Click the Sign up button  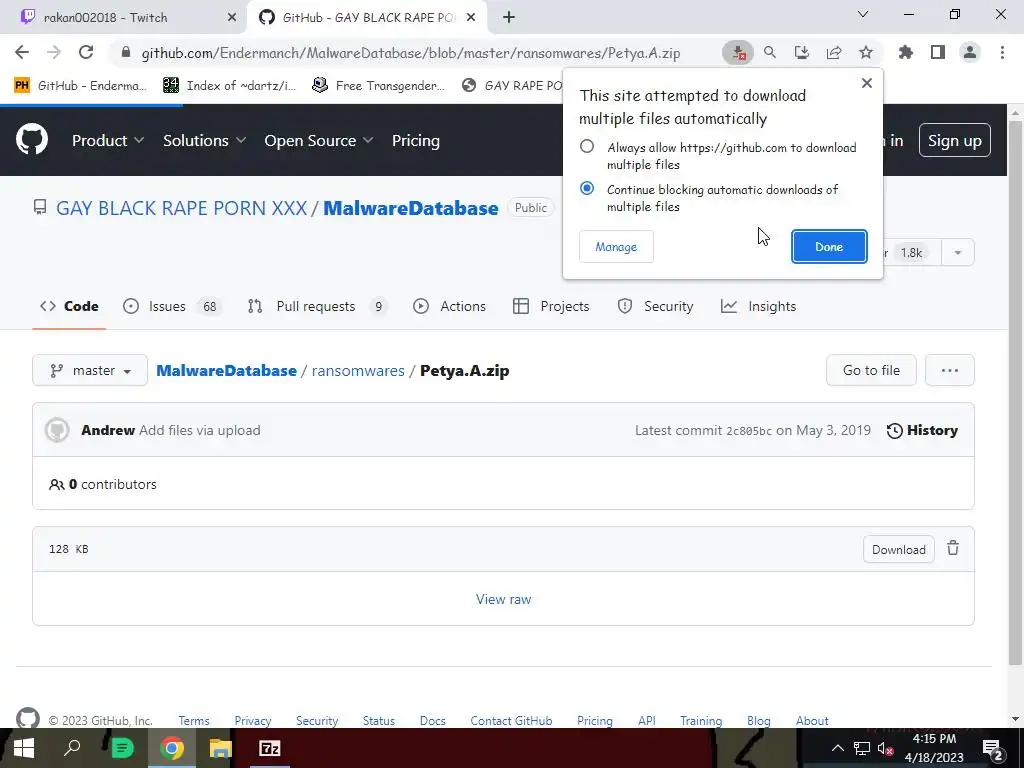click(x=954, y=140)
